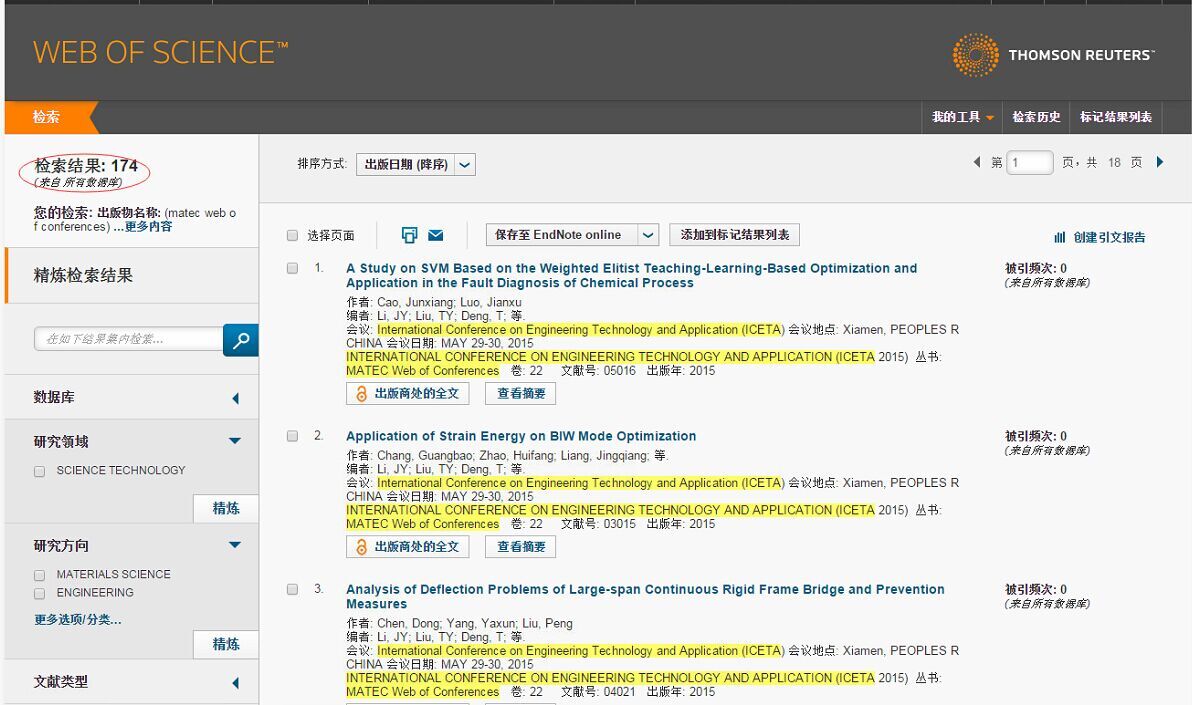This screenshot has height=705, width=1192.
Task: Click 精炼 button under research domain
Action: click(x=226, y=508)
